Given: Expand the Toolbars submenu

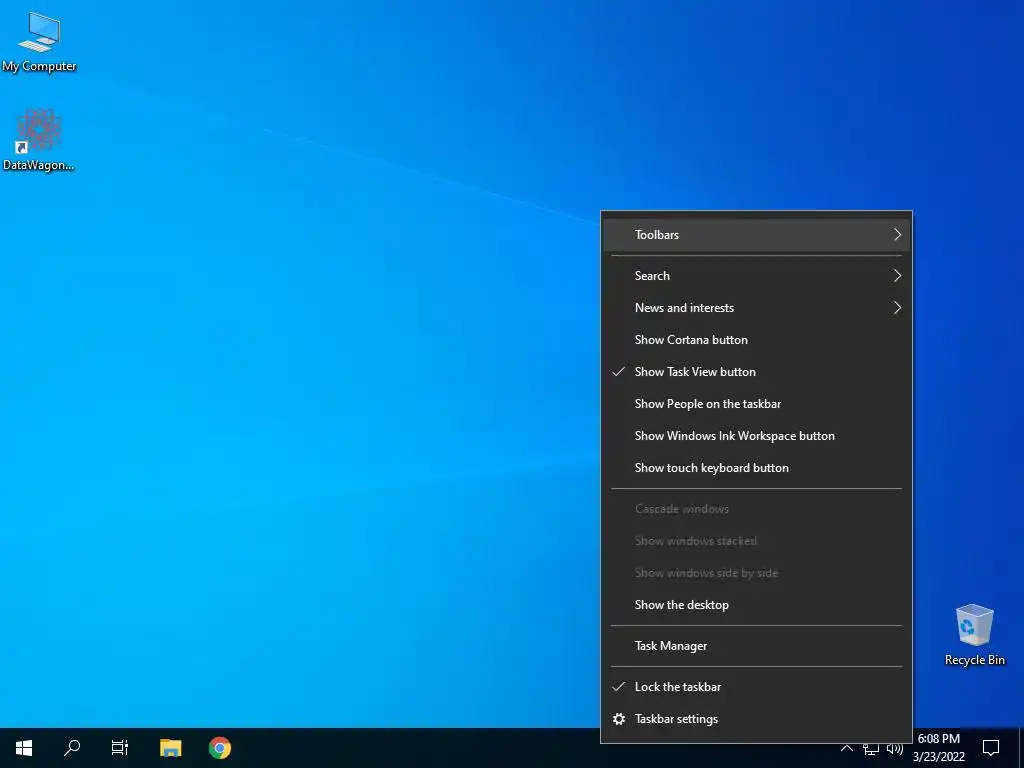Looking at the screenshot, I should tap(756, 234).
